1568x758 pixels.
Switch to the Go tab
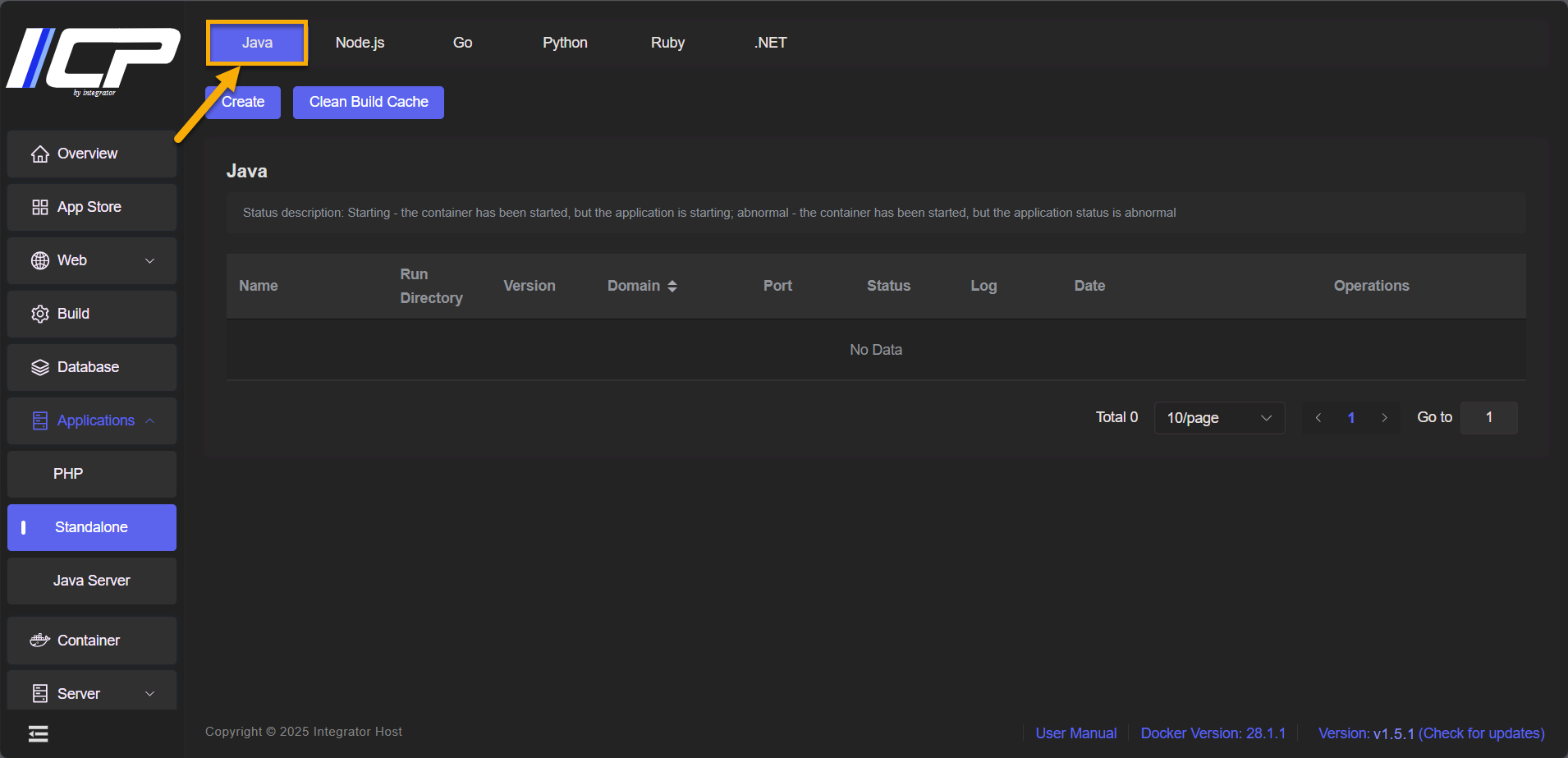(462, 43)
